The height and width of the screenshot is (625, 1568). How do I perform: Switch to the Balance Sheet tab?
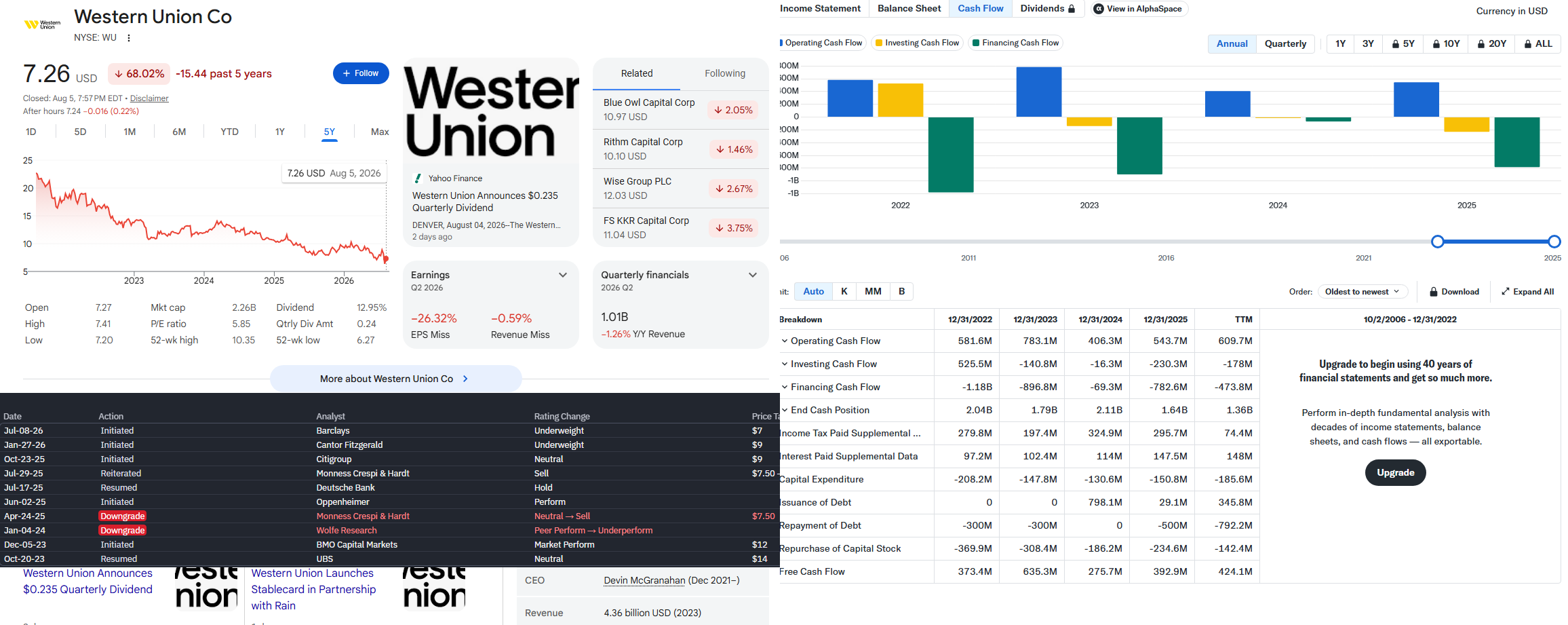pos(909,9)
